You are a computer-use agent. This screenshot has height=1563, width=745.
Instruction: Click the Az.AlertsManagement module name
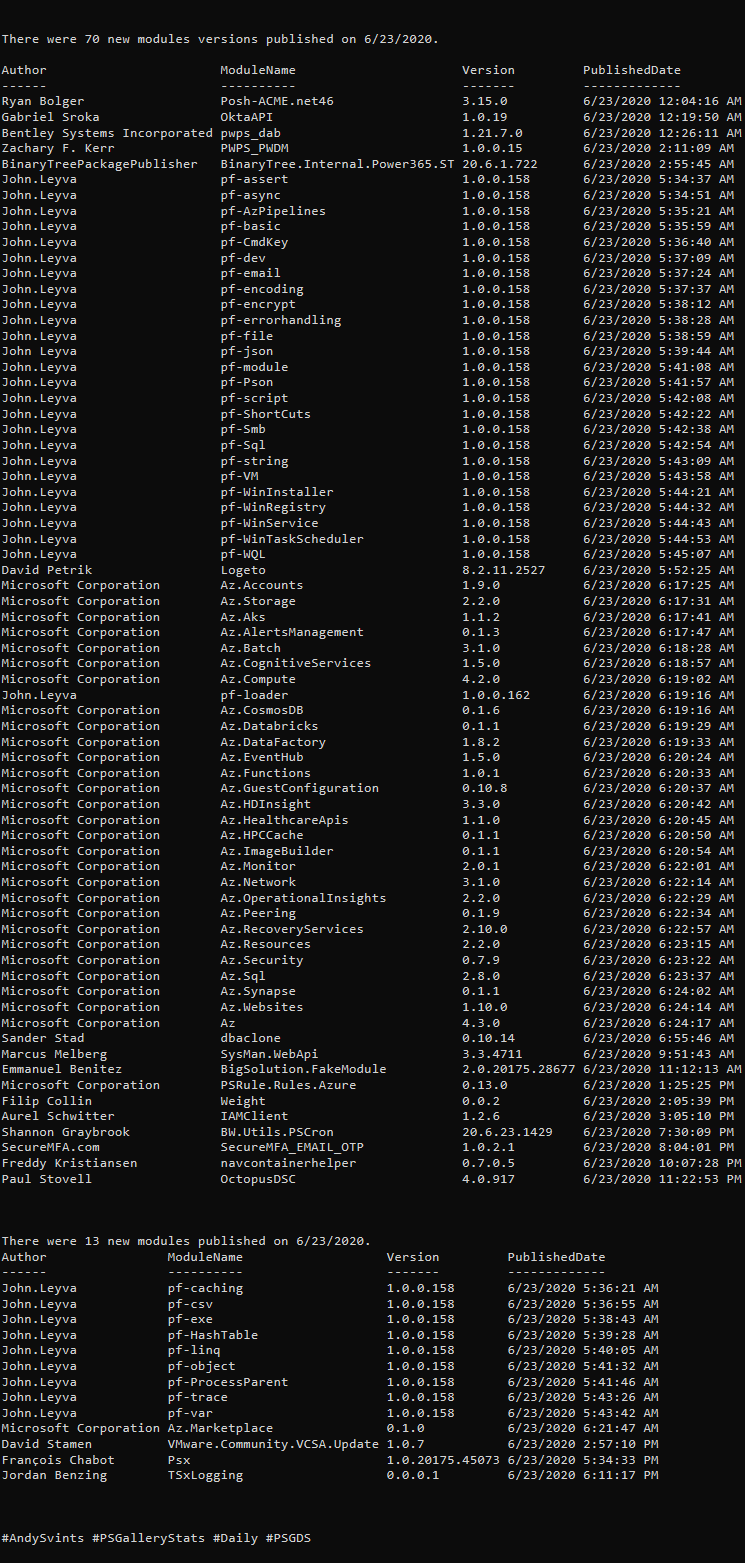292,632
